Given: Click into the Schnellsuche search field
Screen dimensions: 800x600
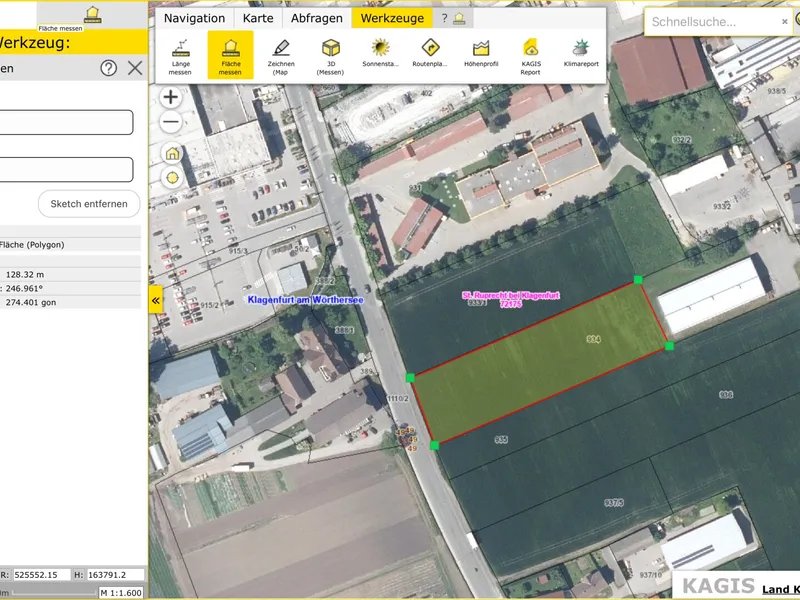Looking at the screenshot, I should (710, 21).
